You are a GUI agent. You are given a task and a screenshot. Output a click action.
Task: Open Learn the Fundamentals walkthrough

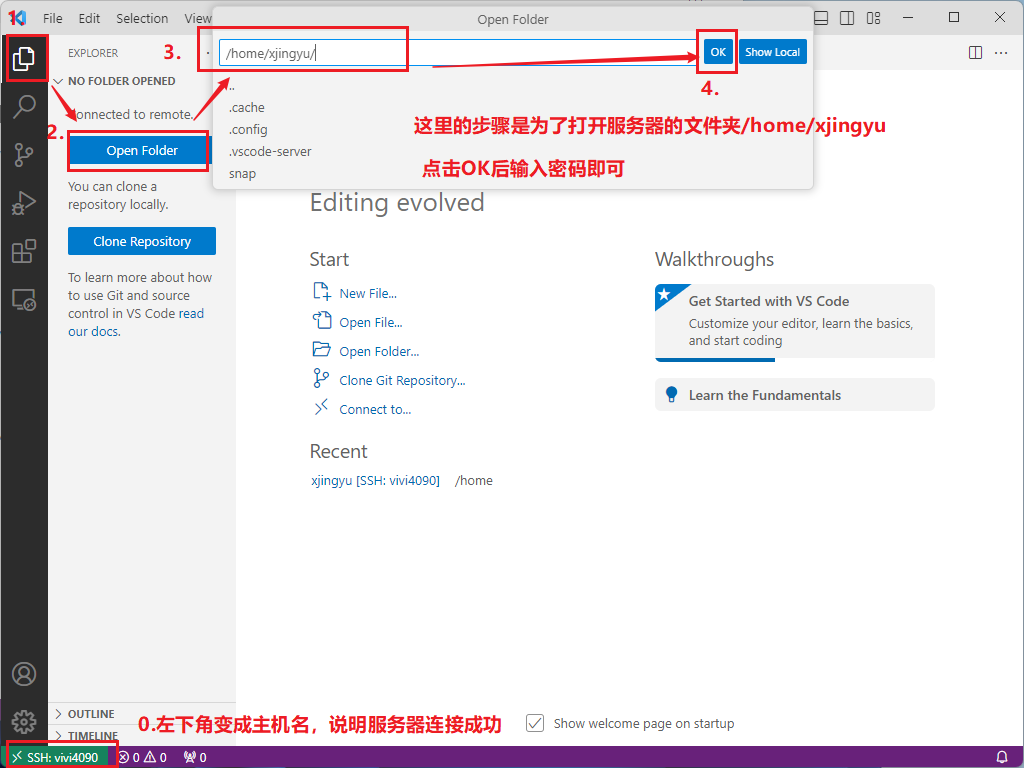(x=795, y=394)
